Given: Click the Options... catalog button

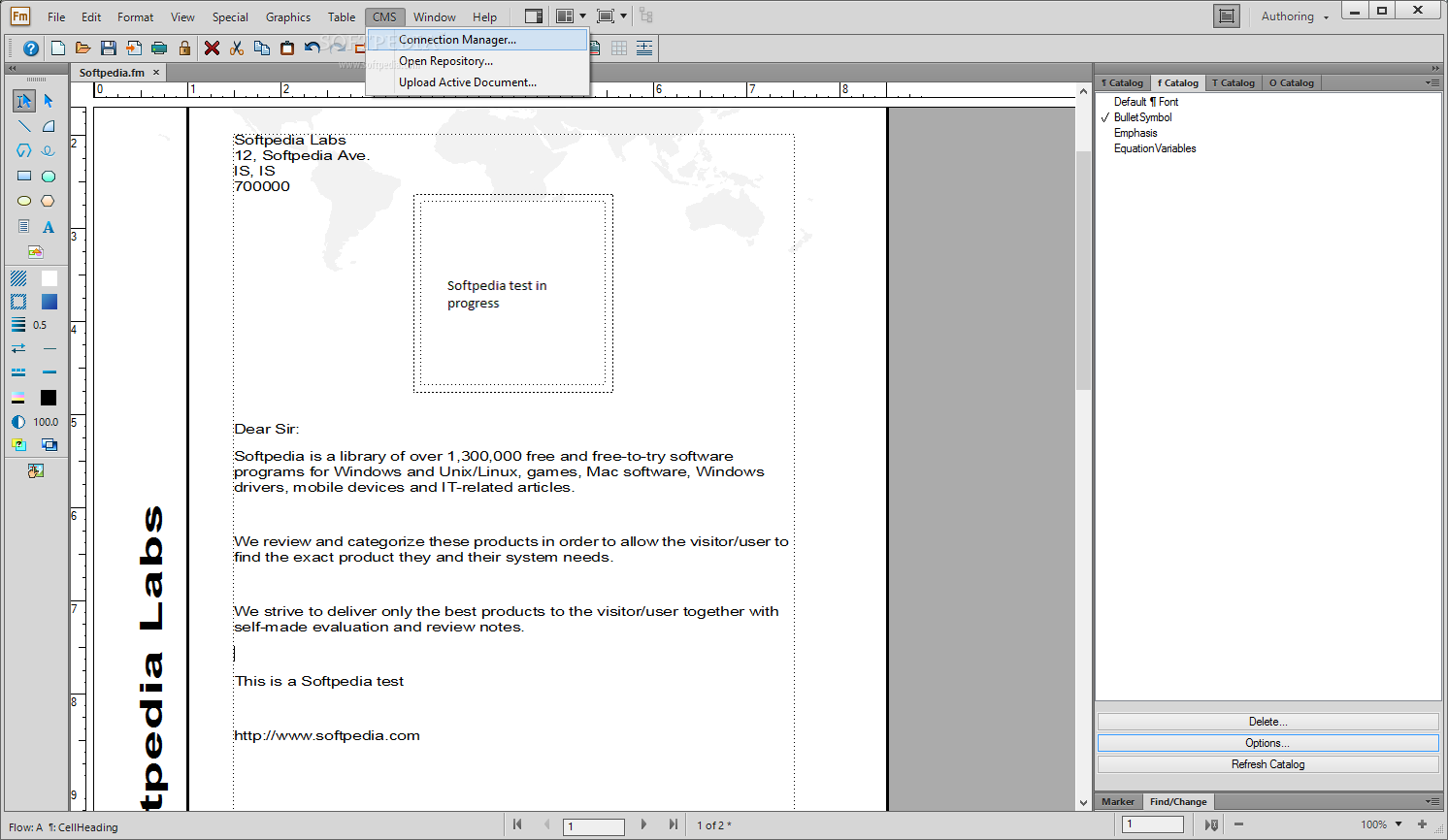Looking at the screenshot, I should click(1267, 743).
